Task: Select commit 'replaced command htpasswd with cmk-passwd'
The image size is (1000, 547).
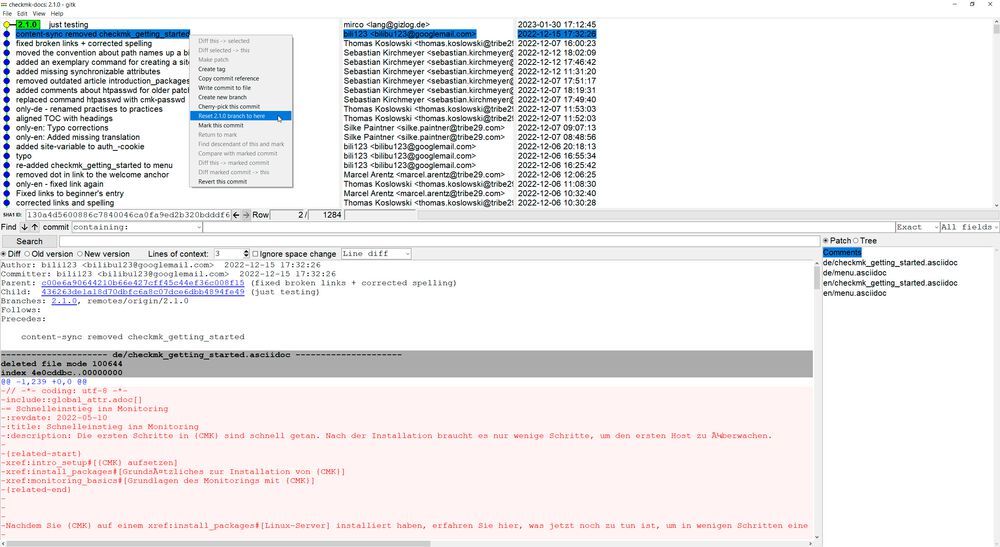Action: click(101, 99)
